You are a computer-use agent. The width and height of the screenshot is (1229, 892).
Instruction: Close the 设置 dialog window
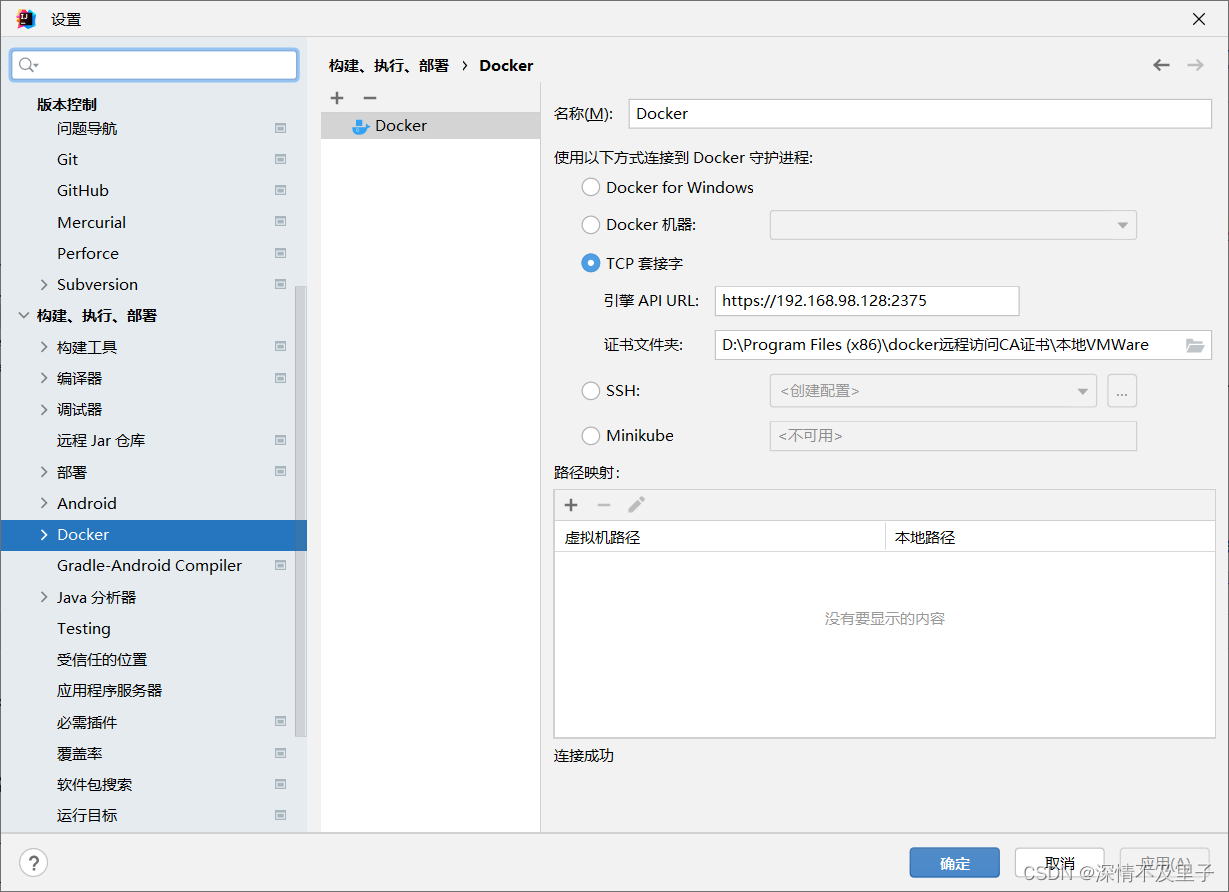click(1199, 19)
